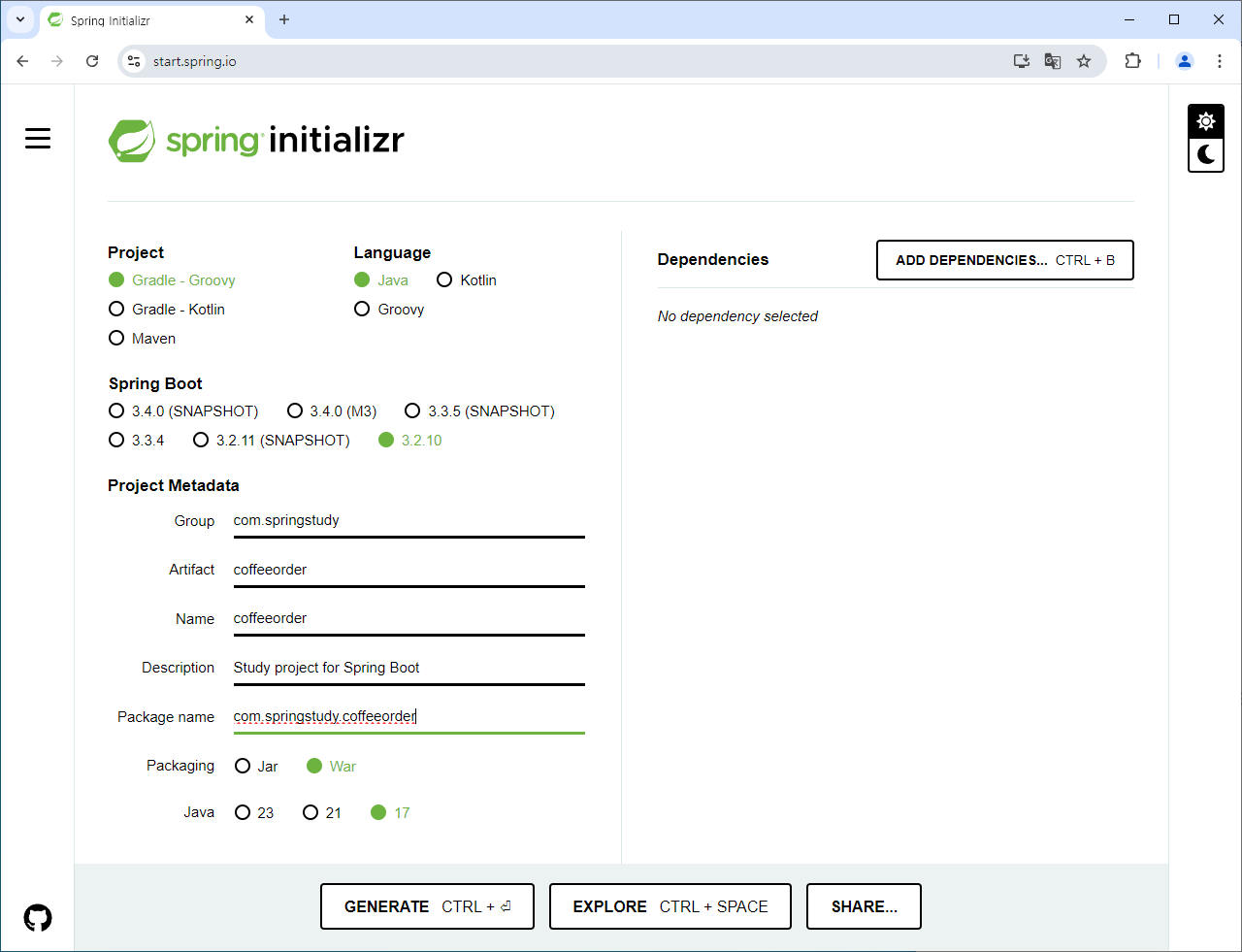Reload the start.spring.io page
This screenshot has width=1242, height=952.
click(x=92, y=61)
